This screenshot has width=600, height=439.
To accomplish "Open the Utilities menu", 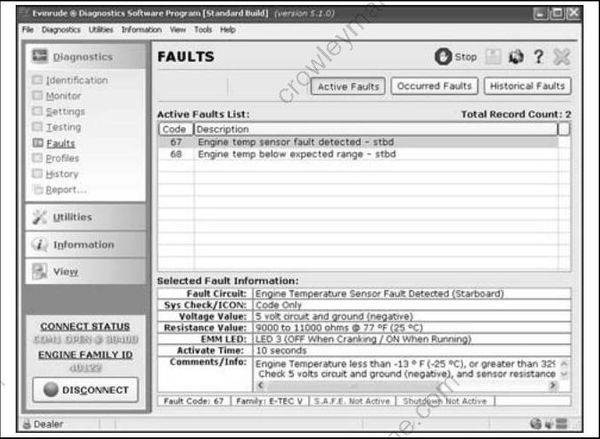I will point(101,29).
